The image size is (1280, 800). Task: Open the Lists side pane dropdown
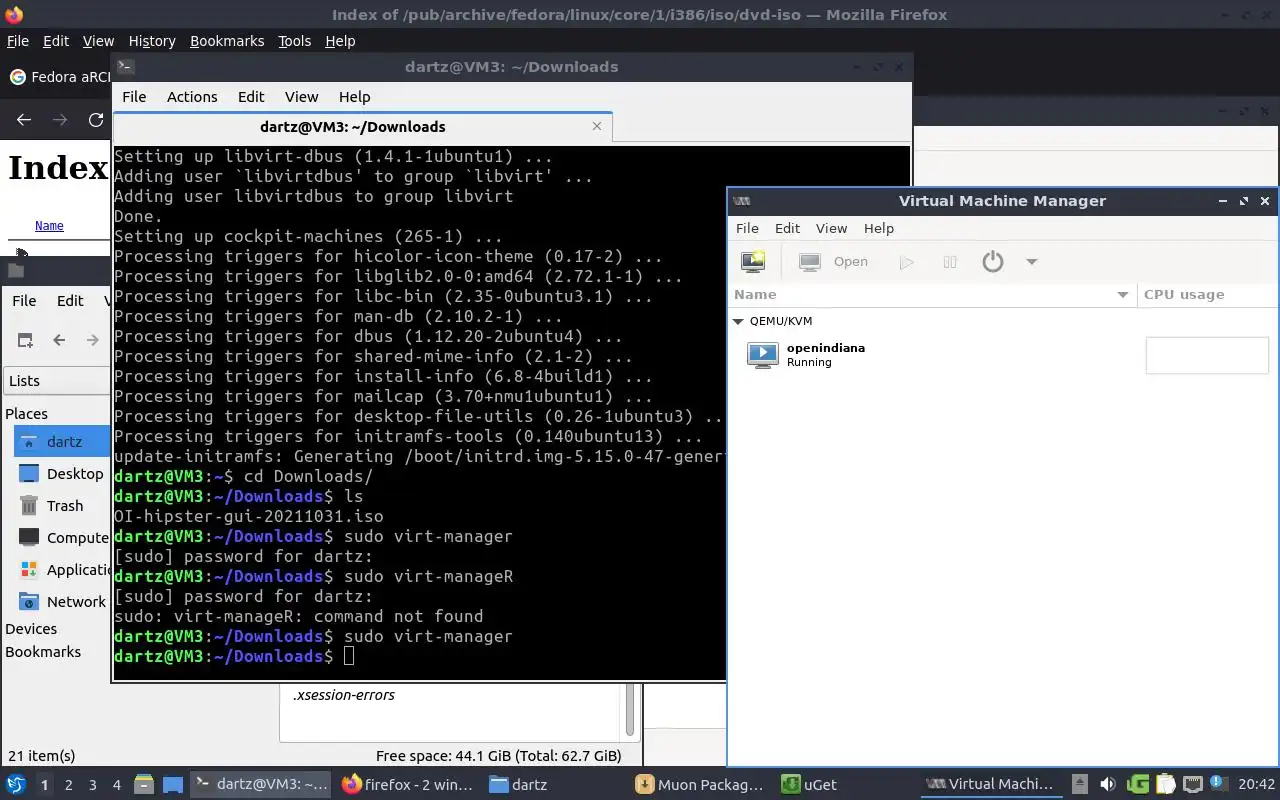tap(57, 381)
